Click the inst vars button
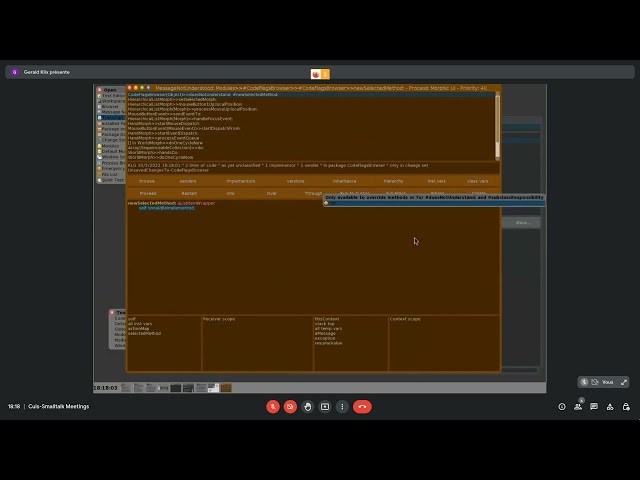640x480 pixels. click(436, 181)
